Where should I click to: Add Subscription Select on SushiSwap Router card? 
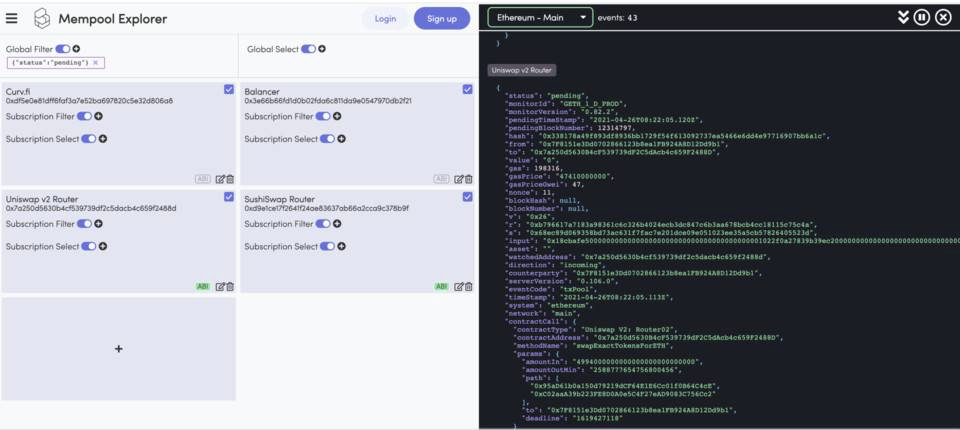click(x=342, y=246)
